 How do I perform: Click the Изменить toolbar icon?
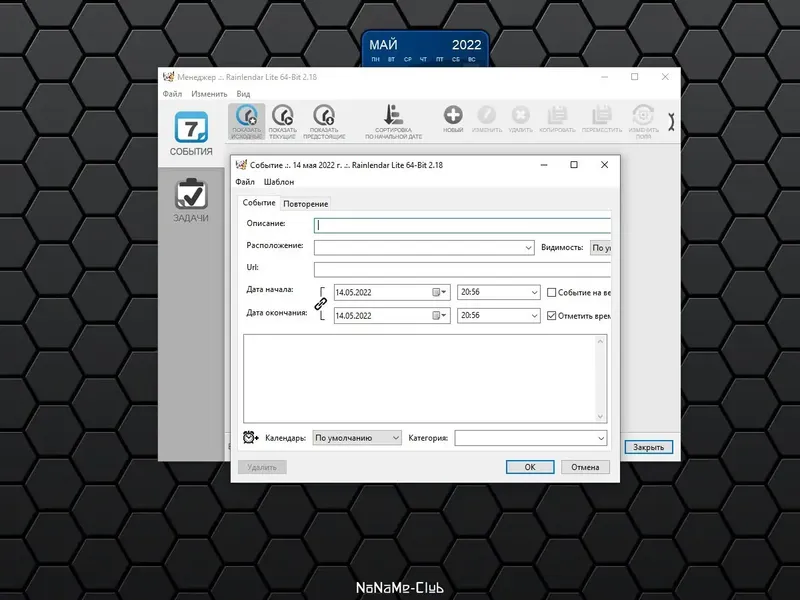pyautogui.click(x=487, y=119)
